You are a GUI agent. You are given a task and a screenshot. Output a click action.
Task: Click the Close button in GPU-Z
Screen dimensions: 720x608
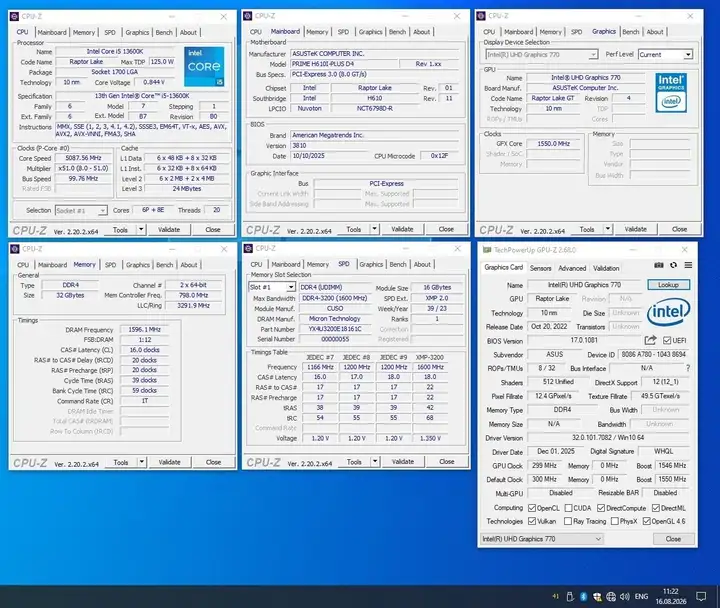coord(673,539)
